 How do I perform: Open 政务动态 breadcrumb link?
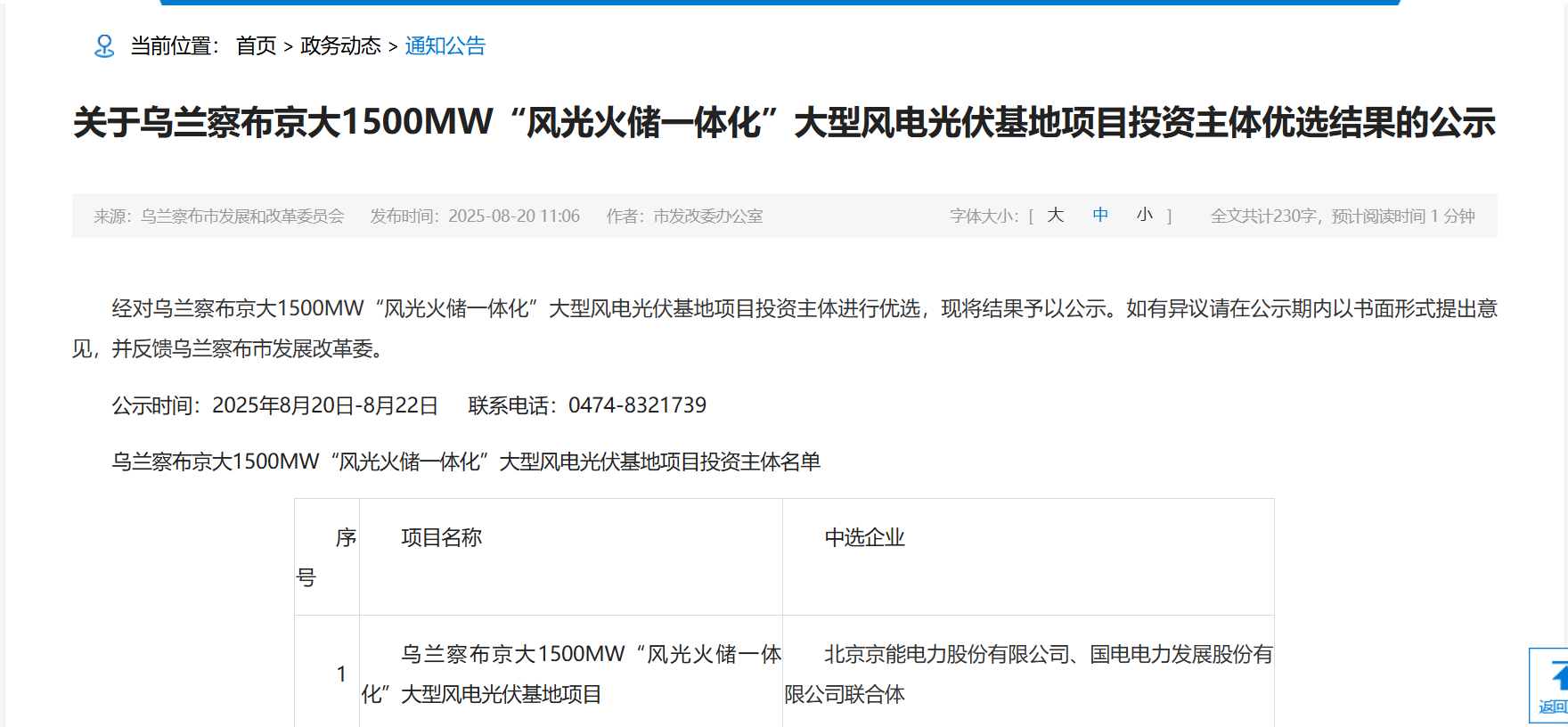click(x=340, y=46)
